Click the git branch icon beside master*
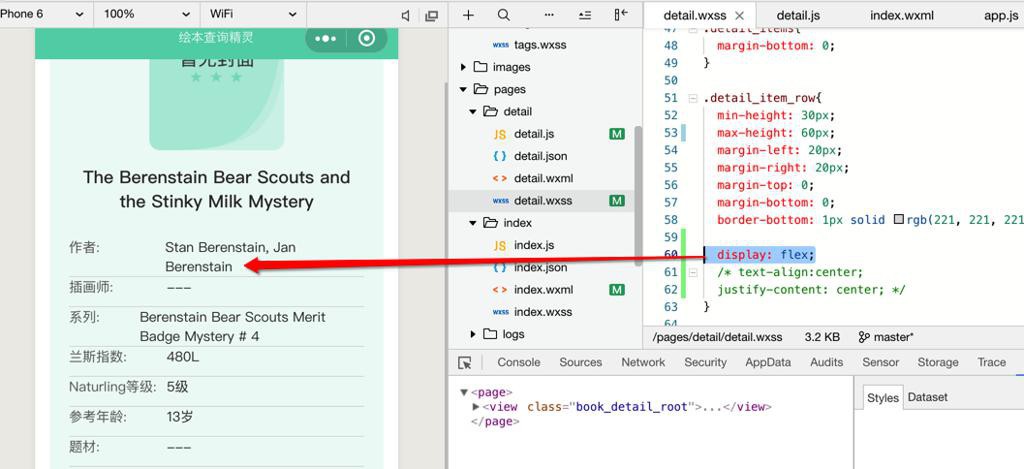Screen dimensions: 1024x469 864,337
